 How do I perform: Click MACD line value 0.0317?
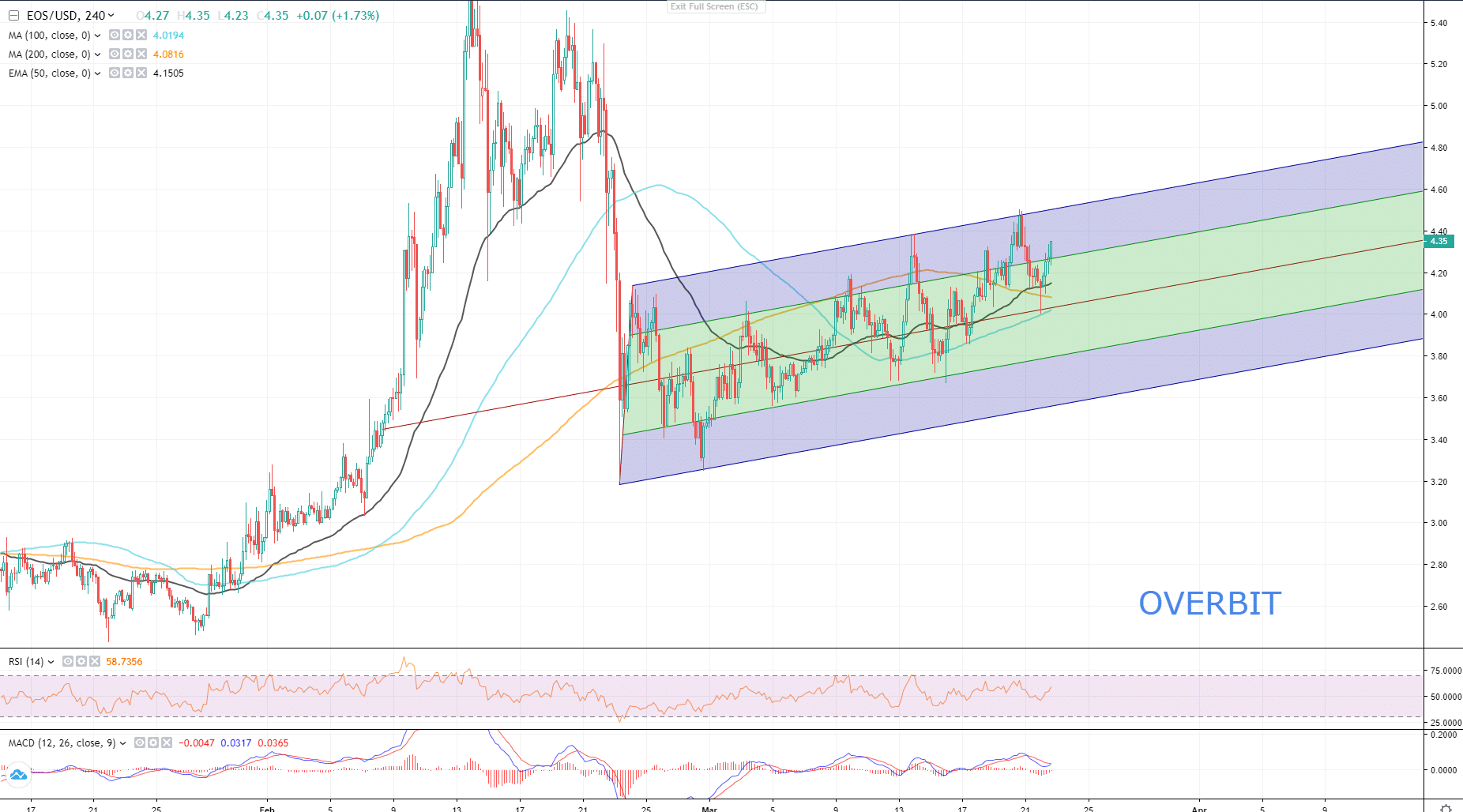pyautogui.click(x=236, y=743)
